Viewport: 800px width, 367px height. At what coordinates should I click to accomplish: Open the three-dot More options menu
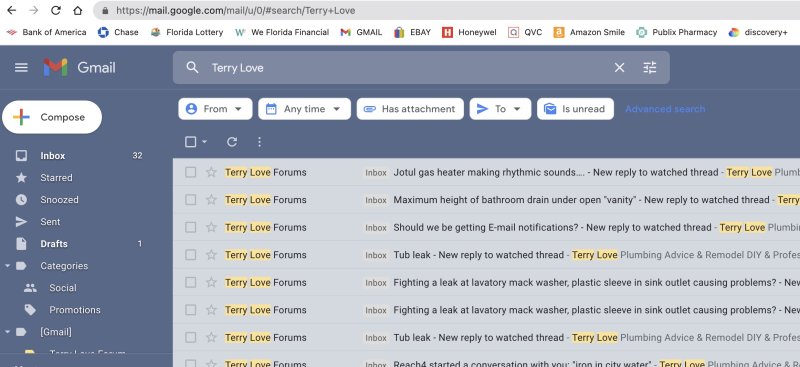(x=259, y=142)
